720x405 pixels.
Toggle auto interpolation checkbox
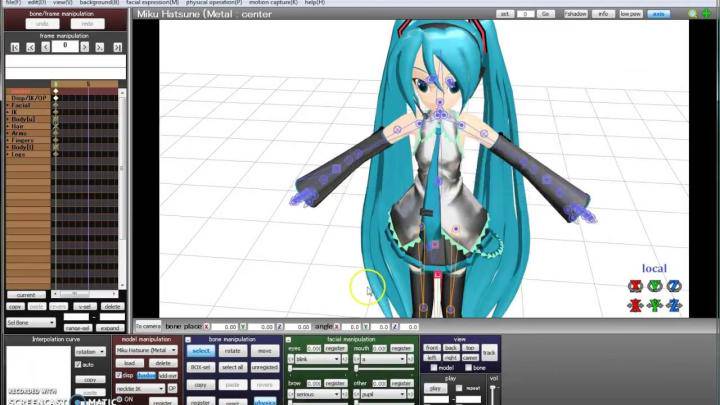(x=78, y=365)
